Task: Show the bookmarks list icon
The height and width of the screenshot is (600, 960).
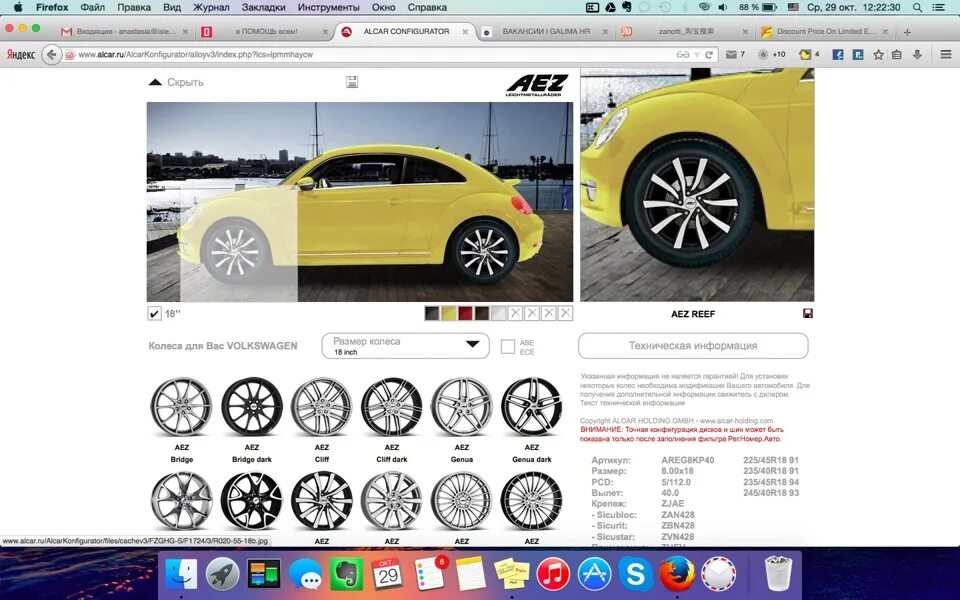Action: point(897,54)
